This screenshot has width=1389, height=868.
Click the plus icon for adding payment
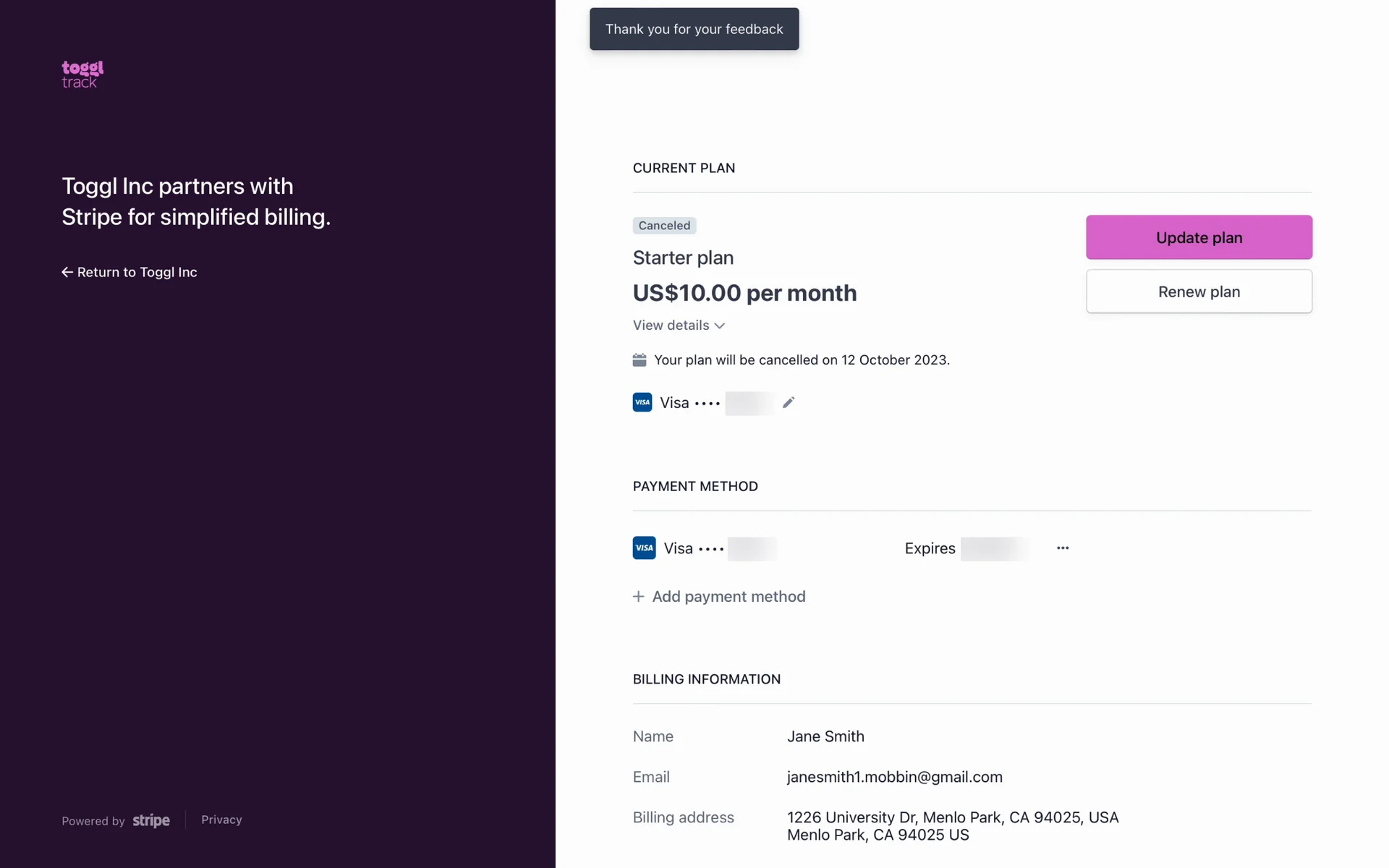(x=638, y=597)
